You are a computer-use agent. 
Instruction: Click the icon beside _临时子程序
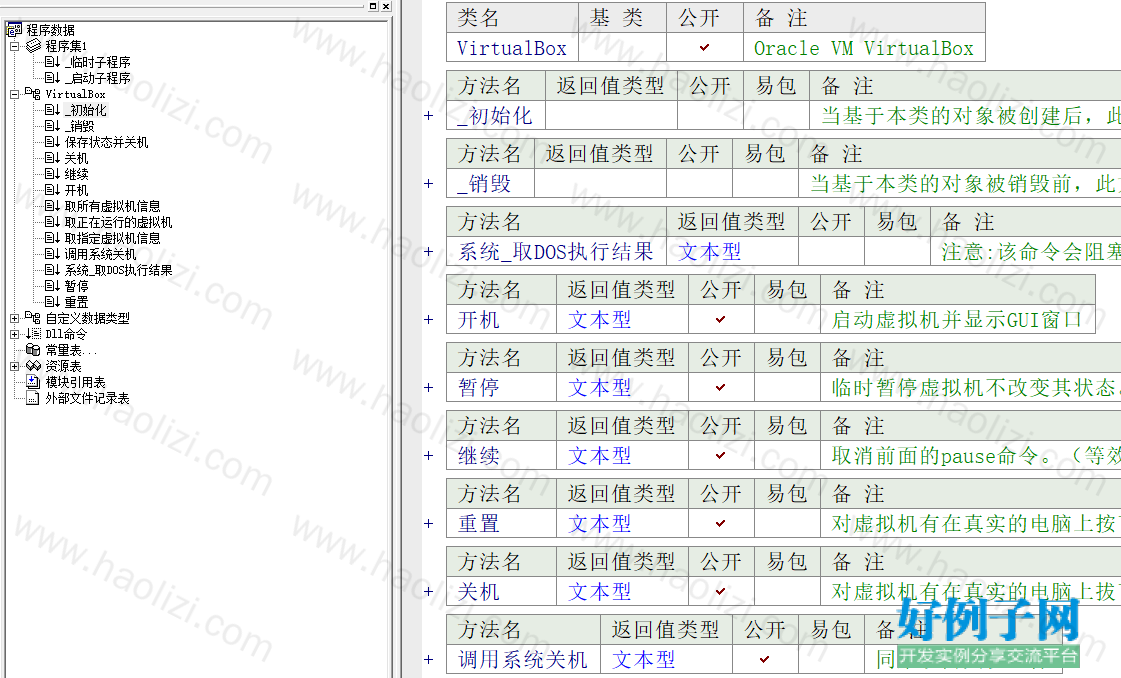(52, 62)
